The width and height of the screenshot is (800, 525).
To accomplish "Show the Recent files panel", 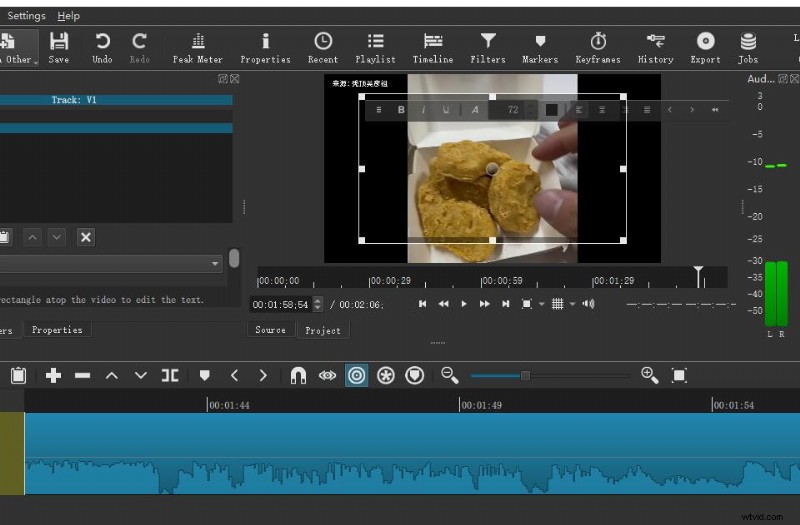I will coord(323,48).
